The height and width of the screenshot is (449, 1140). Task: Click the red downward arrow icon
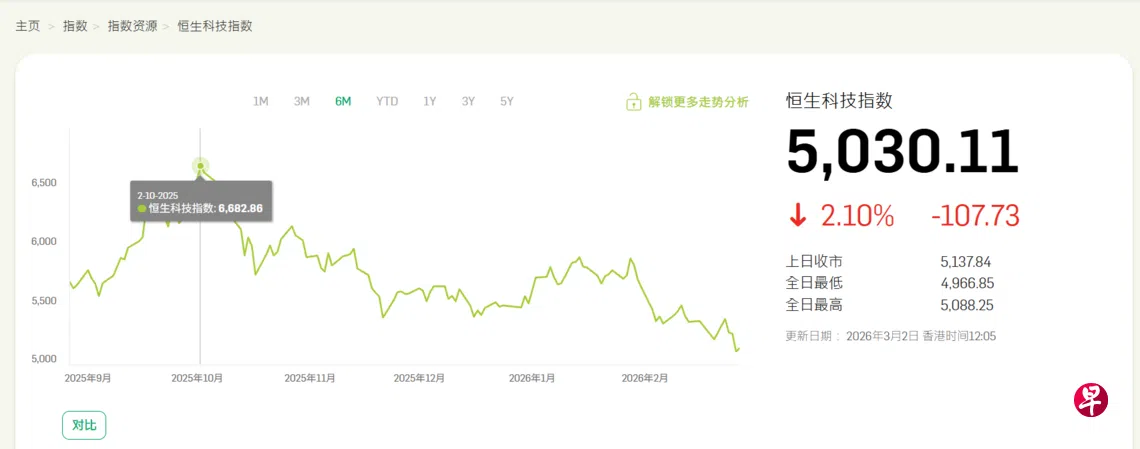tap(798, 215)
